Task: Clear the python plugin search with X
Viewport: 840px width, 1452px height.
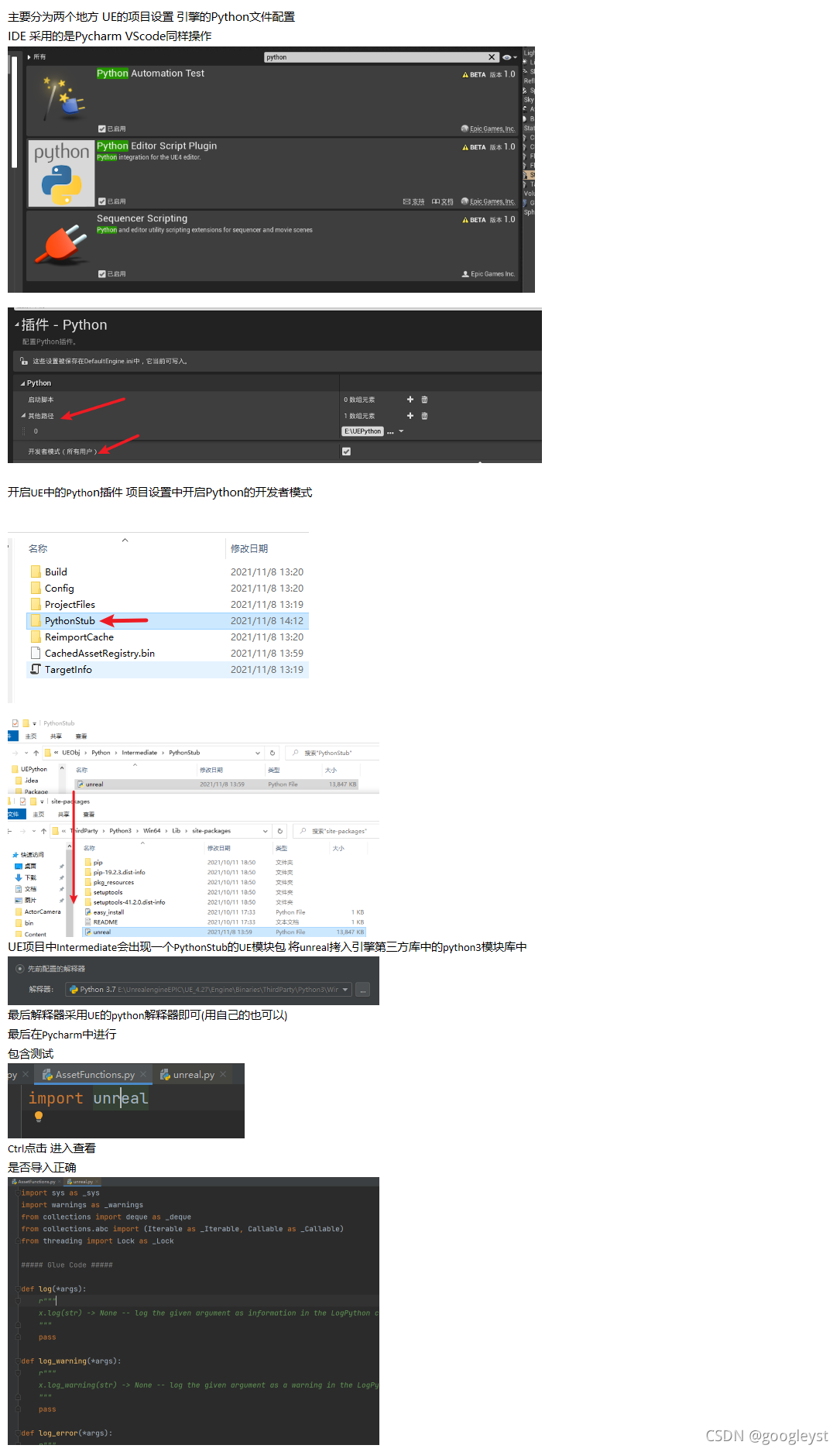Action: click(492, 57)
